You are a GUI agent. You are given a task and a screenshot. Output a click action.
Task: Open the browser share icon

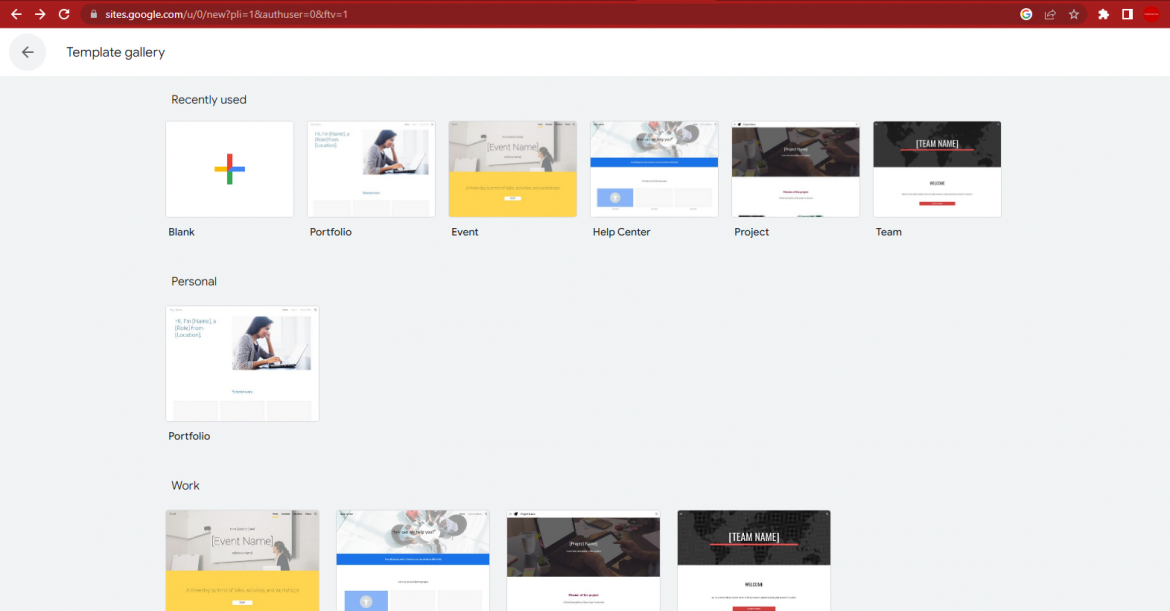tap(1050, 14)
